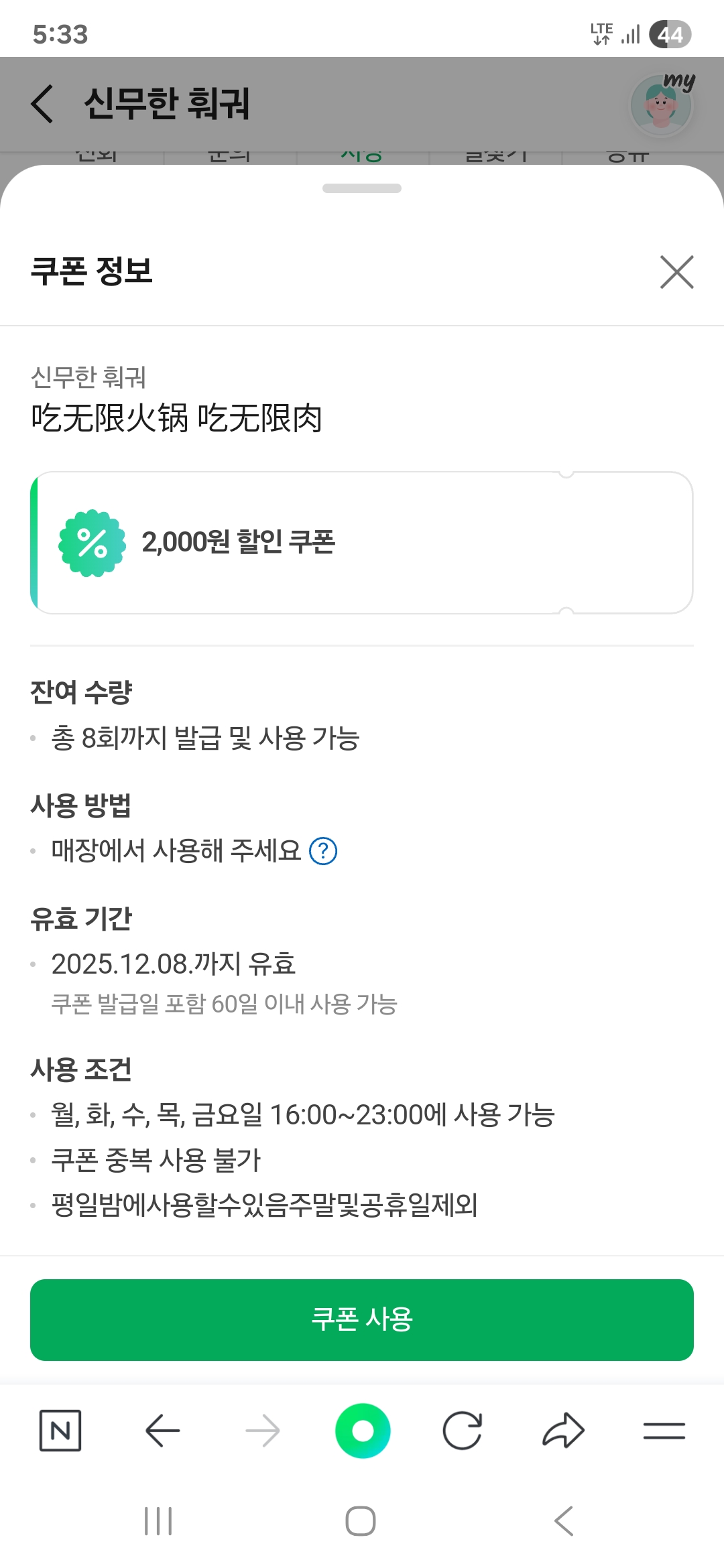Tap the bottom sheet drag handle
Image resolution: width=724 pixels, height=1568 pixels.
click(x=362, y=188)
